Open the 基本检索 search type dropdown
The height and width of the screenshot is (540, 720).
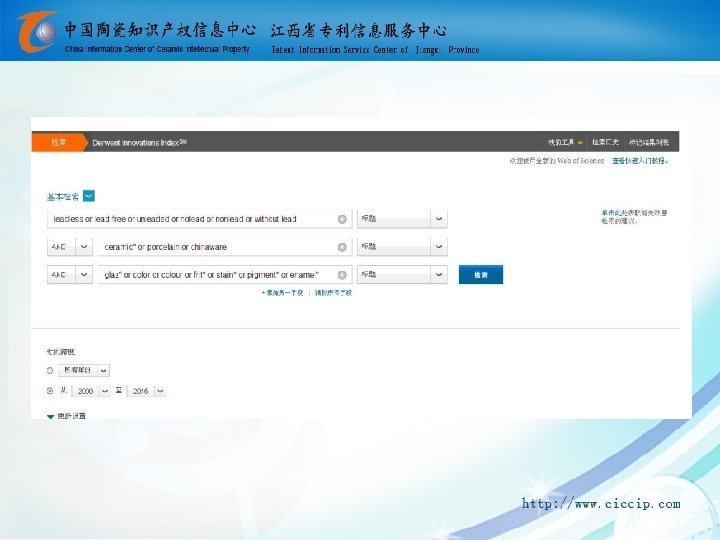pyautogui.click(x=89, y=196)
